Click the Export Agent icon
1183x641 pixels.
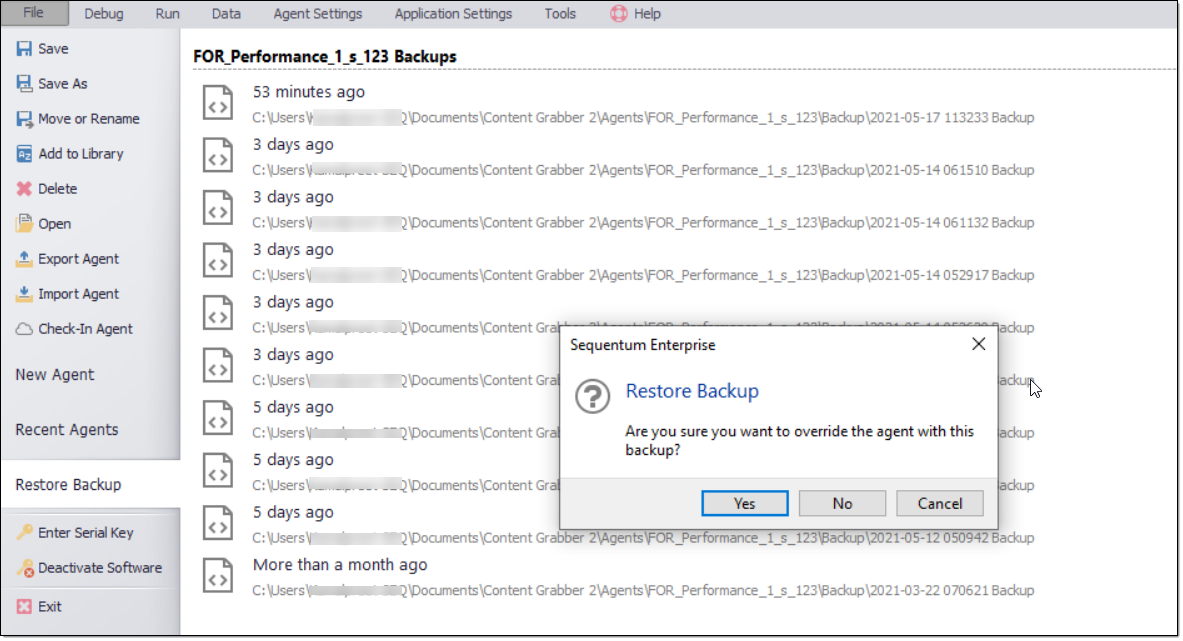[x=24, y=259]
